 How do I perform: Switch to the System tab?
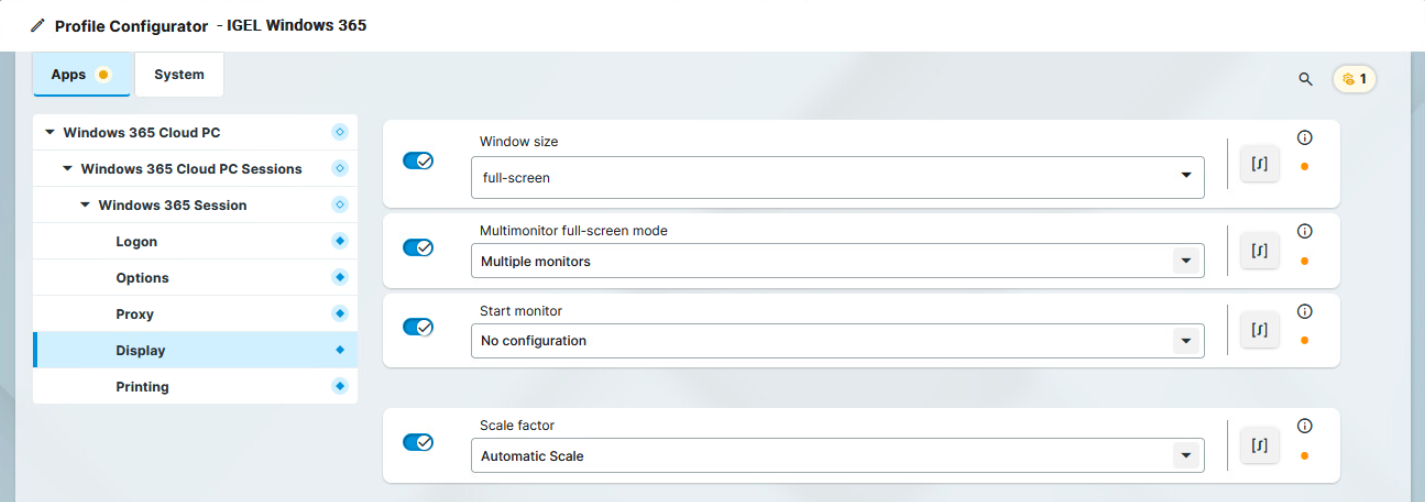tap(179, 75)
